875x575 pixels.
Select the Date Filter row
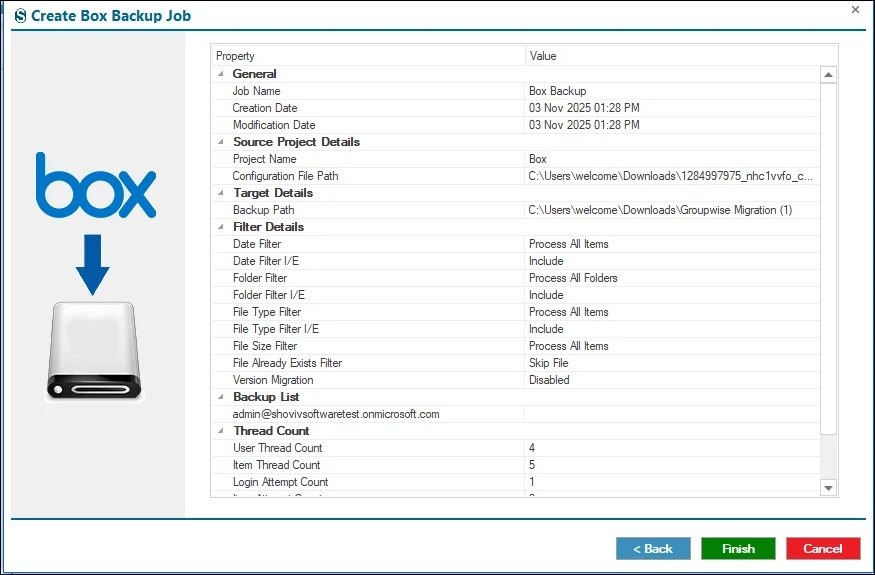[516, 244]
